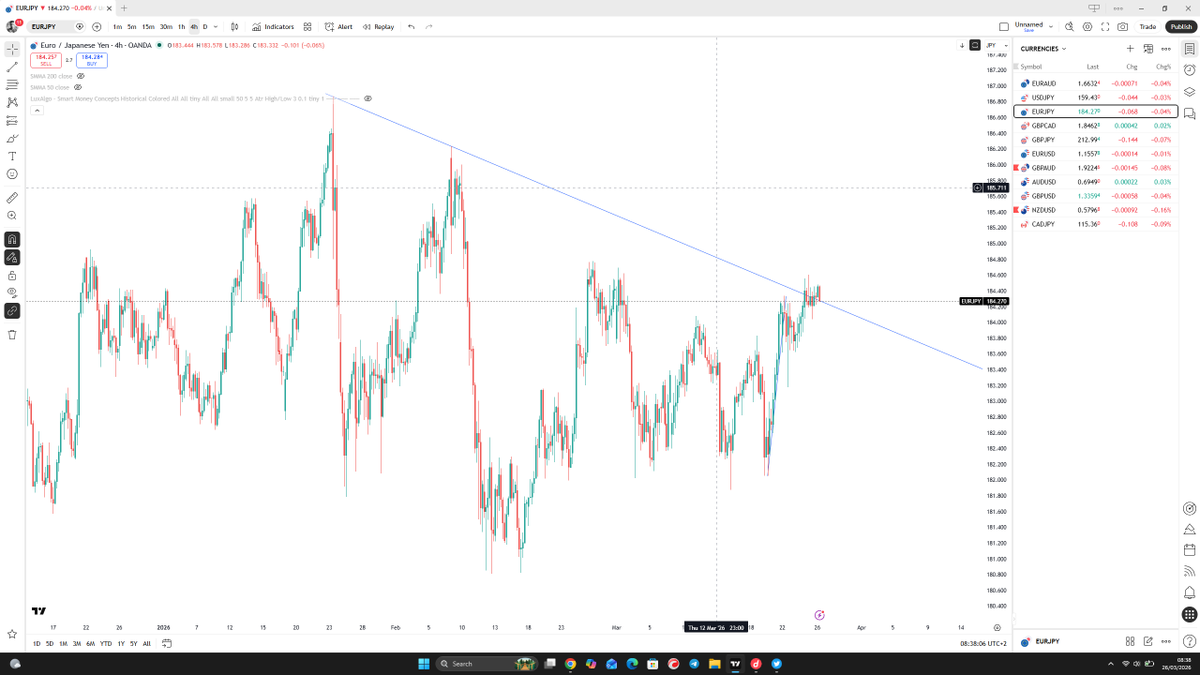Viewport: 1200px width, 675px height.
Task: Toggle visibility of SMMA 200 indicator
Action: (x=81, y=76)
